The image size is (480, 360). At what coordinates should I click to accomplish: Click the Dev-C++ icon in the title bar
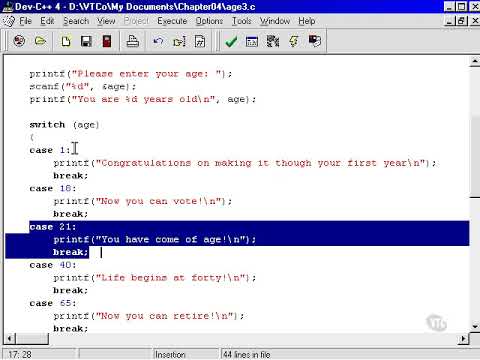[x=7, y=7]
